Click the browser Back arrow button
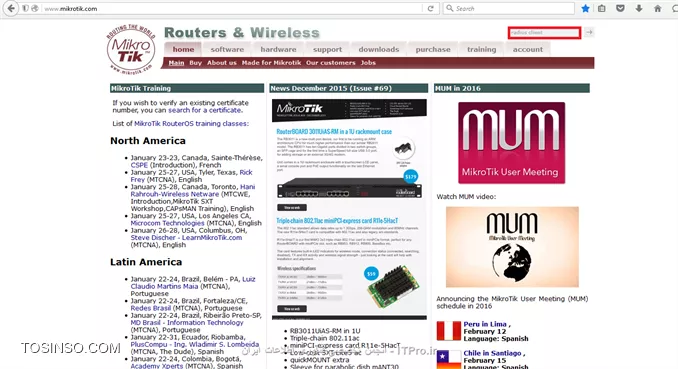The width and height of the screenshot is (678, 369). [x=11, y=8]
